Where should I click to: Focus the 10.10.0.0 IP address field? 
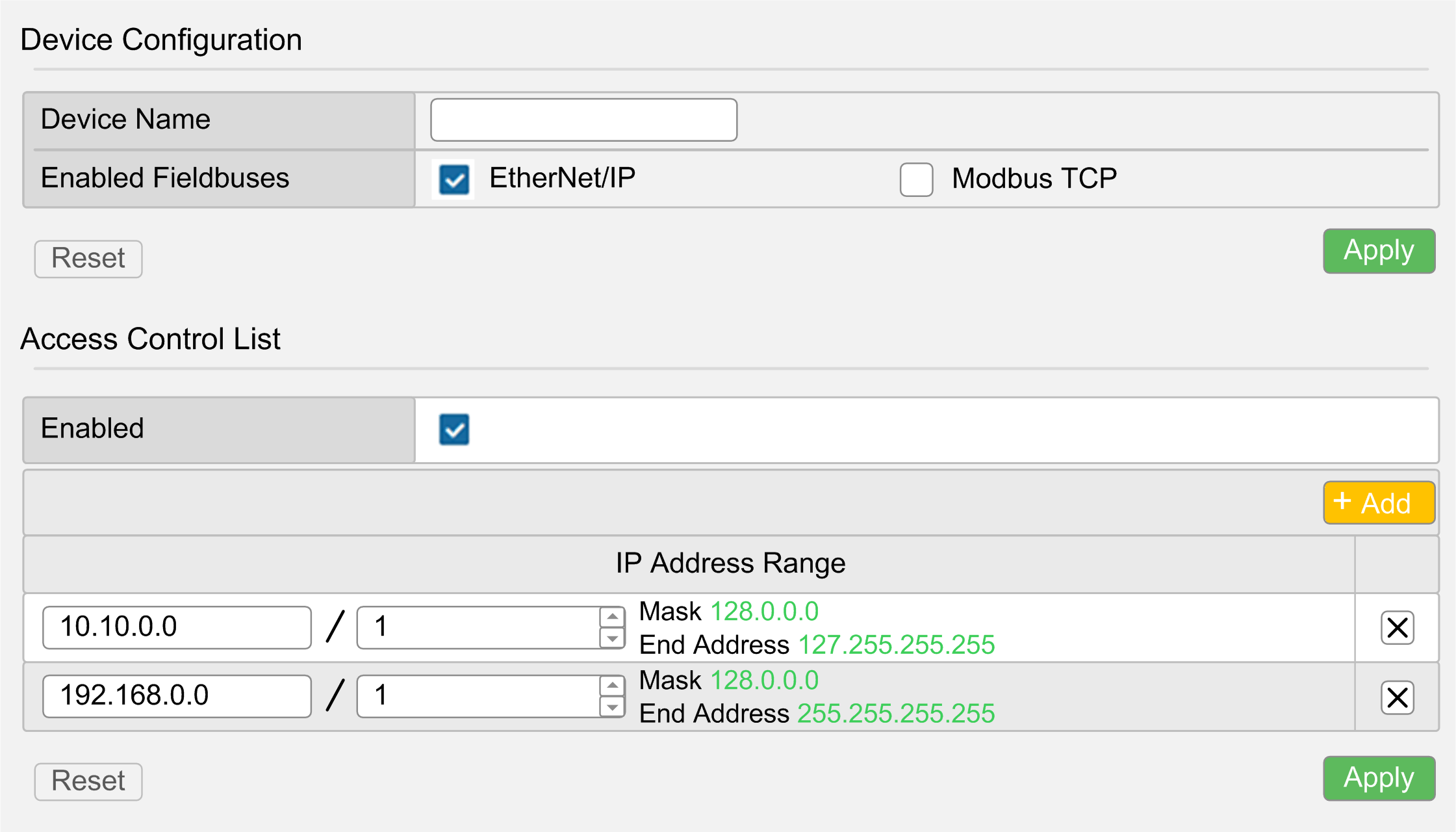point(177,627)
